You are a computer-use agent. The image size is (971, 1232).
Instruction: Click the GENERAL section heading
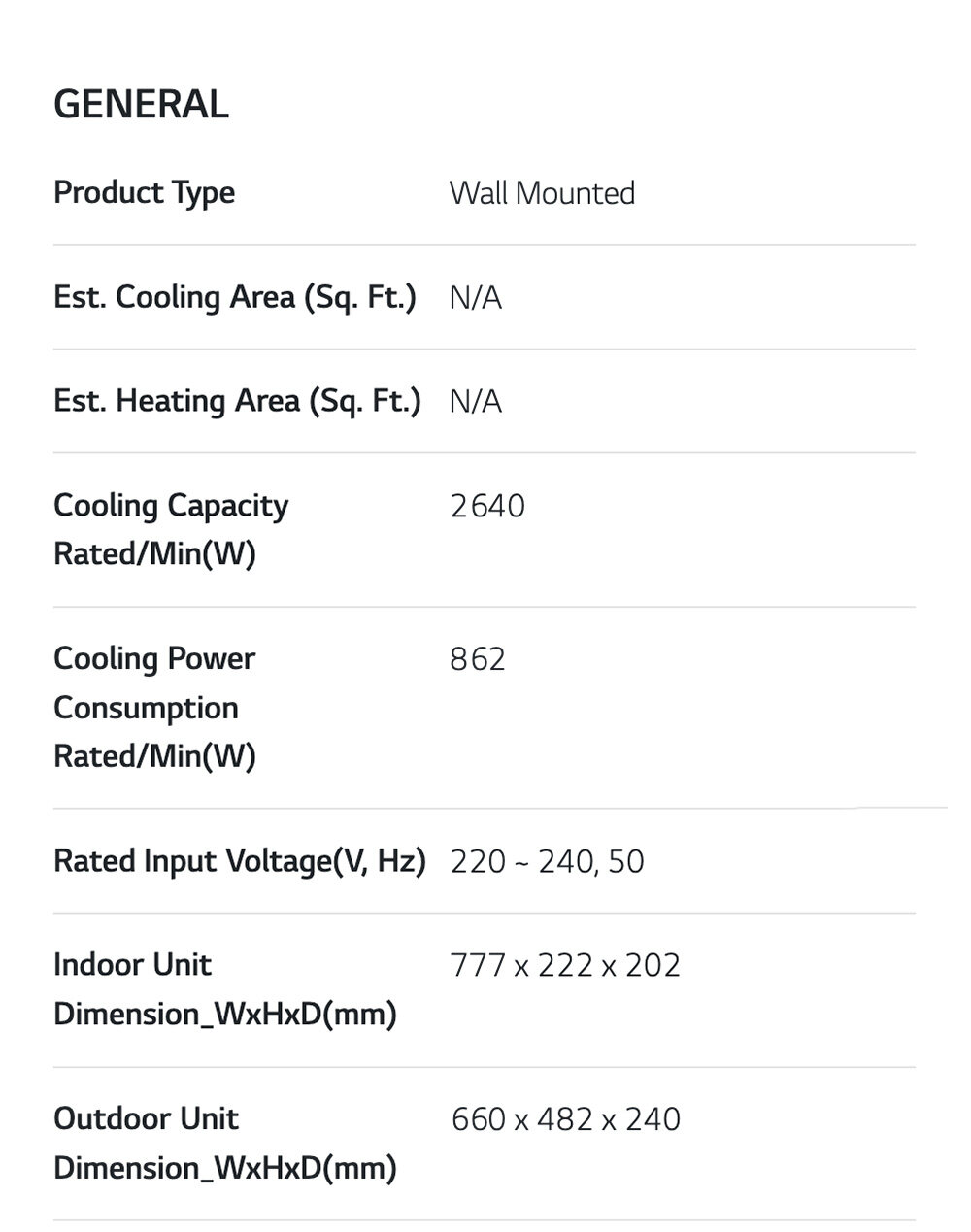click(141, 105)
